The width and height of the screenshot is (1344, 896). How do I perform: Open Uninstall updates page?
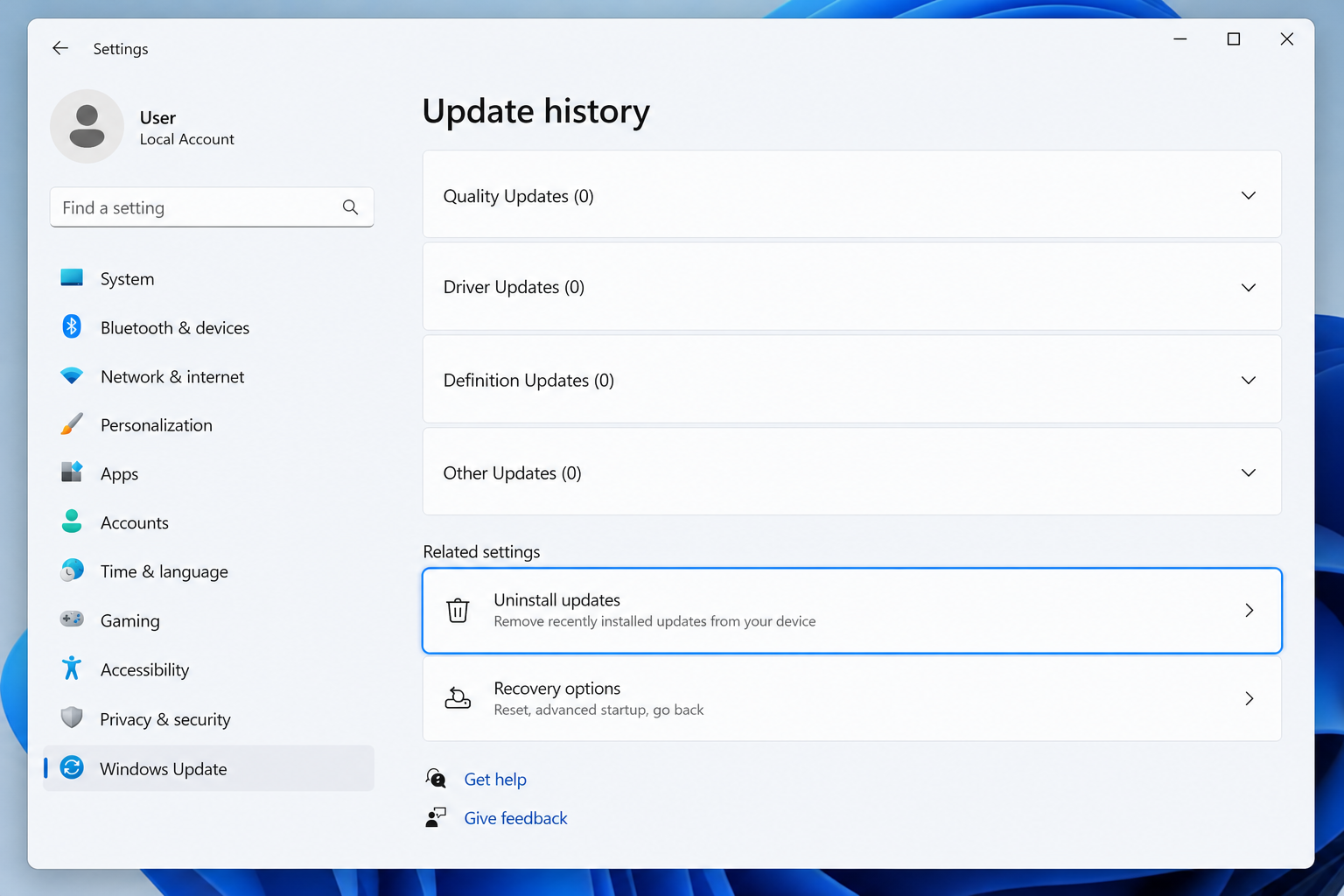[852, 611]
